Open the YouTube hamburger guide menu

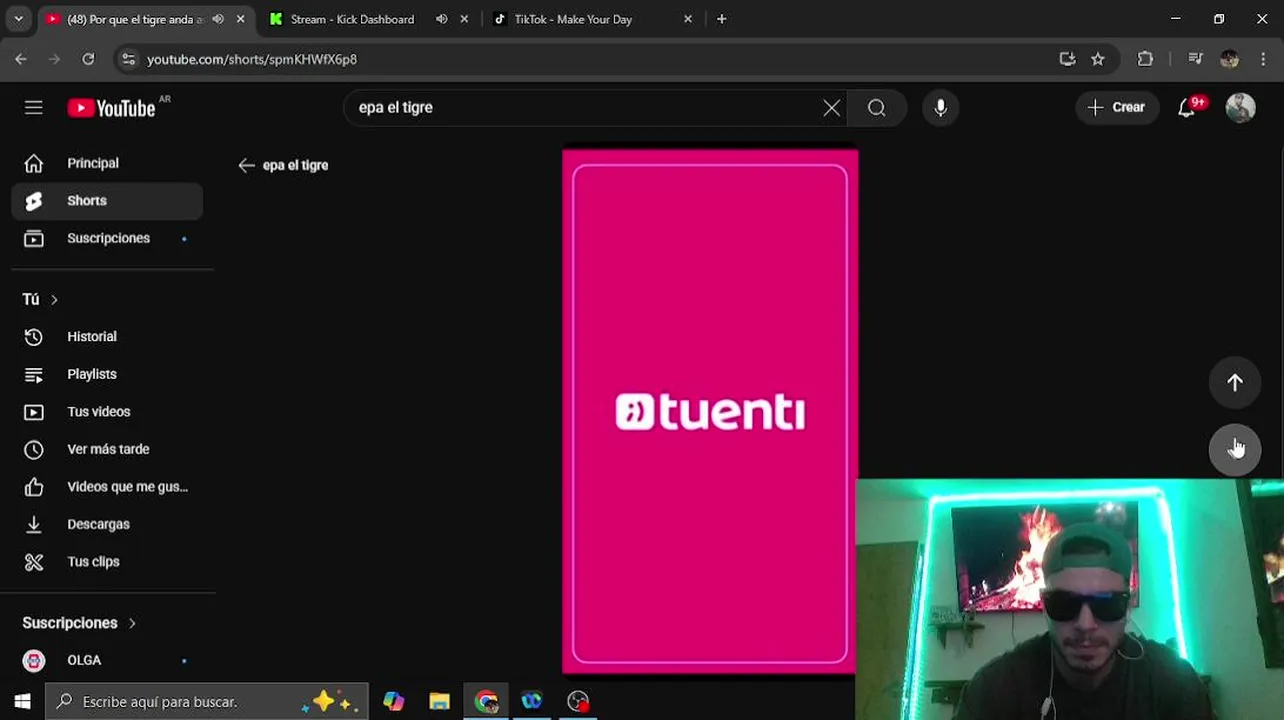[x=34, y=108]
